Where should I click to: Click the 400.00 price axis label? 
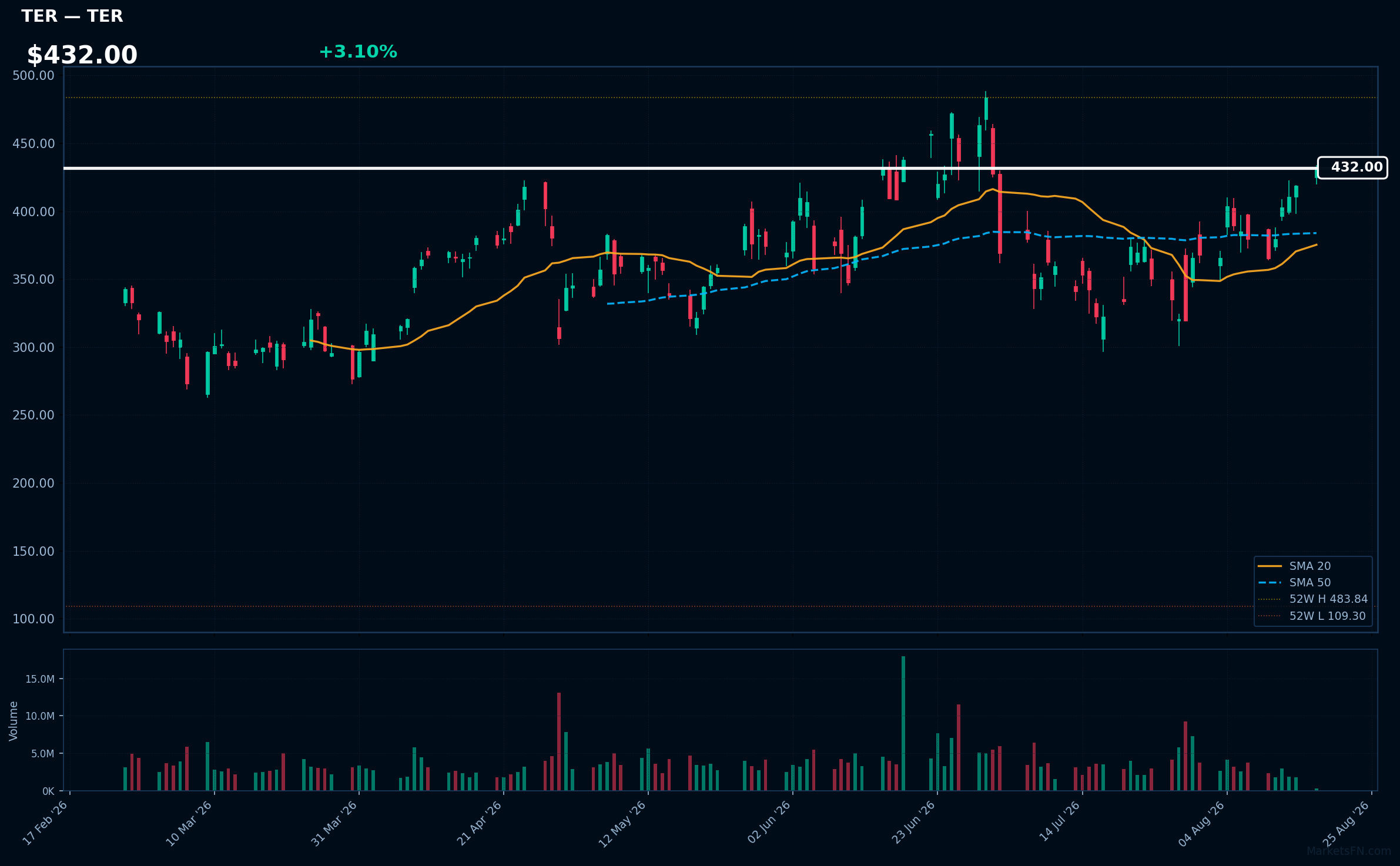point(34,212)
